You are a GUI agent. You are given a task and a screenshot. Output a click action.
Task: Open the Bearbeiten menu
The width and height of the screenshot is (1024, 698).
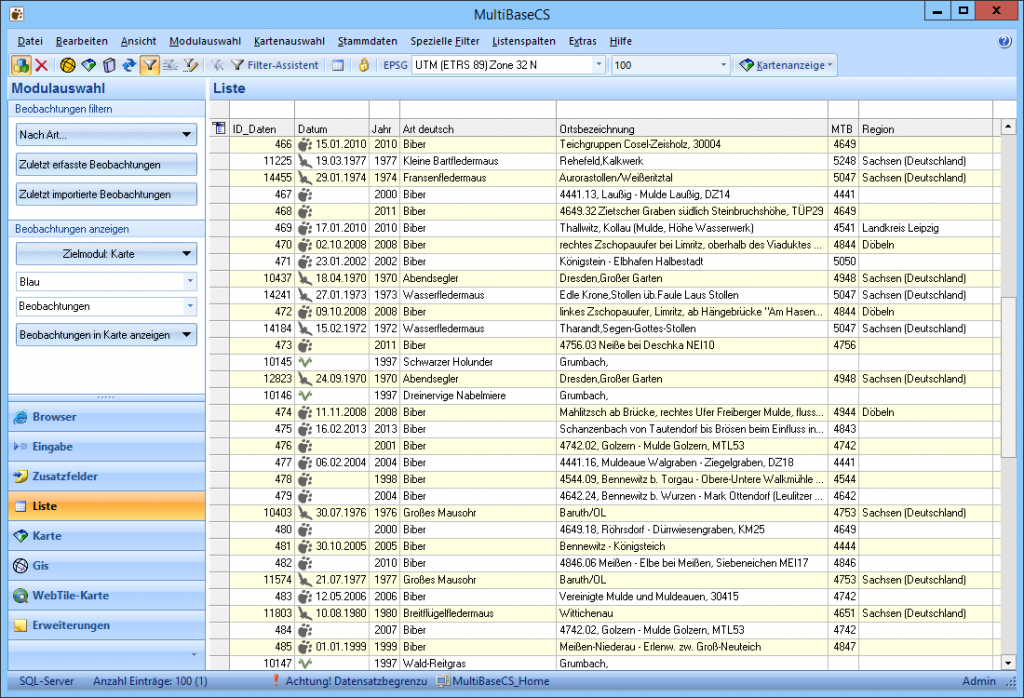tap(82, 41)
